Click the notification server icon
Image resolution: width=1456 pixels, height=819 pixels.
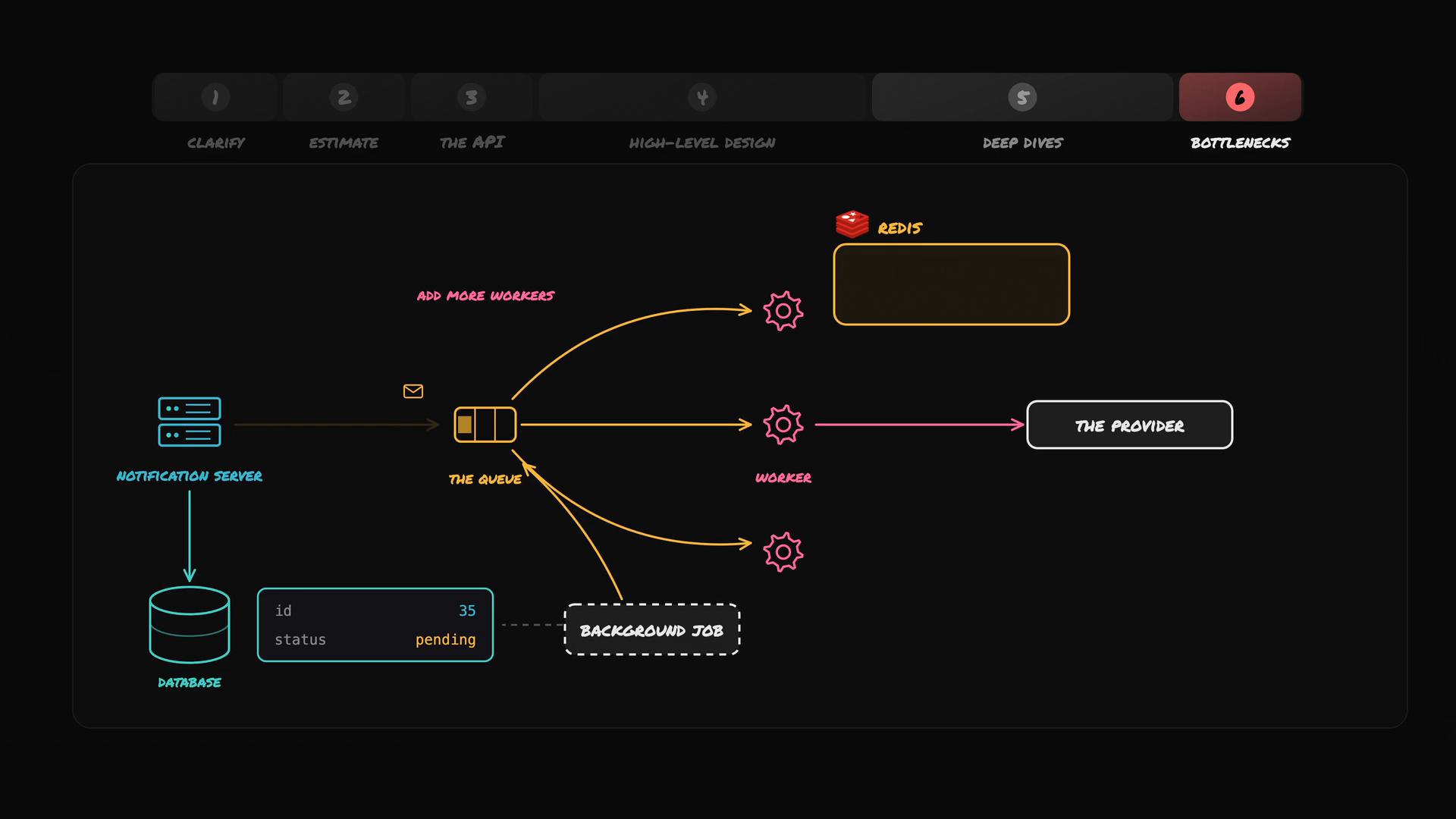click(x=190, y=422)
